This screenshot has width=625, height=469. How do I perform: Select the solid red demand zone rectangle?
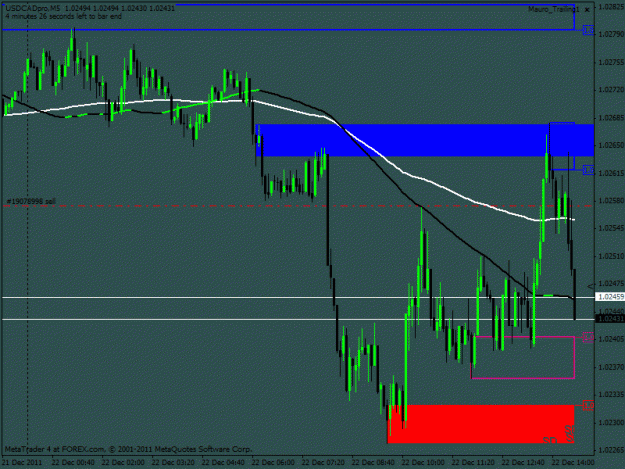(x=481, y=424)
